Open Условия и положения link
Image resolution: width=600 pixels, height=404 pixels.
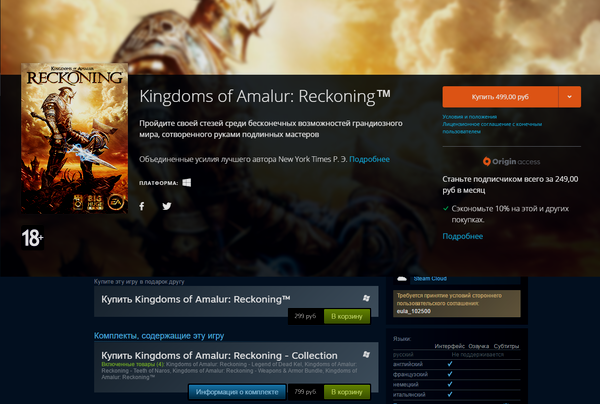coord(470,117)
